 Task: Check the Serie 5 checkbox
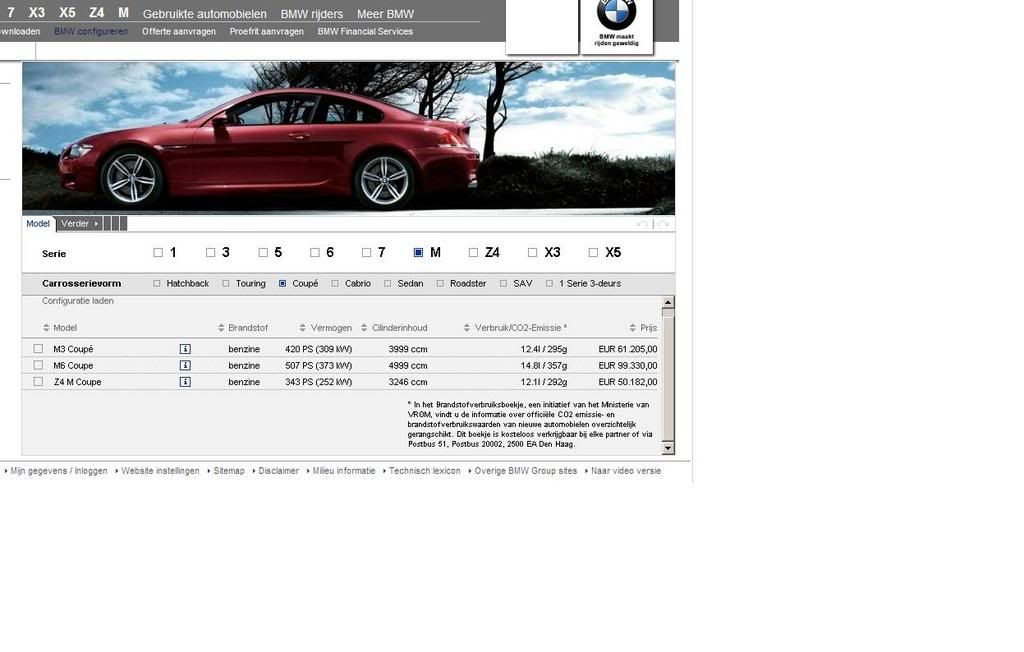[x=263, y=252]
